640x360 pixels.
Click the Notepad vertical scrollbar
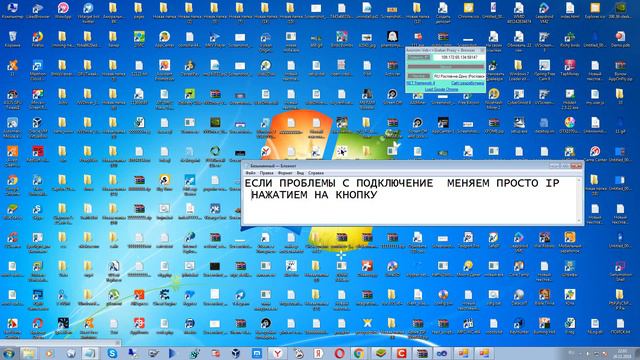[x=579, y=200]
